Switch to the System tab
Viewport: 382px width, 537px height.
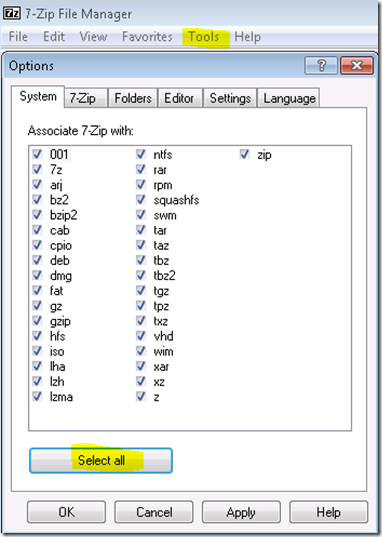(x=38, y=96)
